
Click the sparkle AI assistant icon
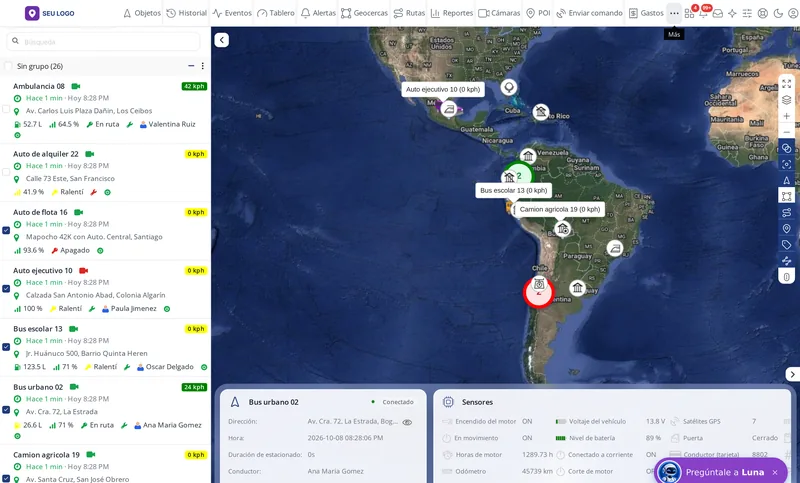click(x=733, y=13)
